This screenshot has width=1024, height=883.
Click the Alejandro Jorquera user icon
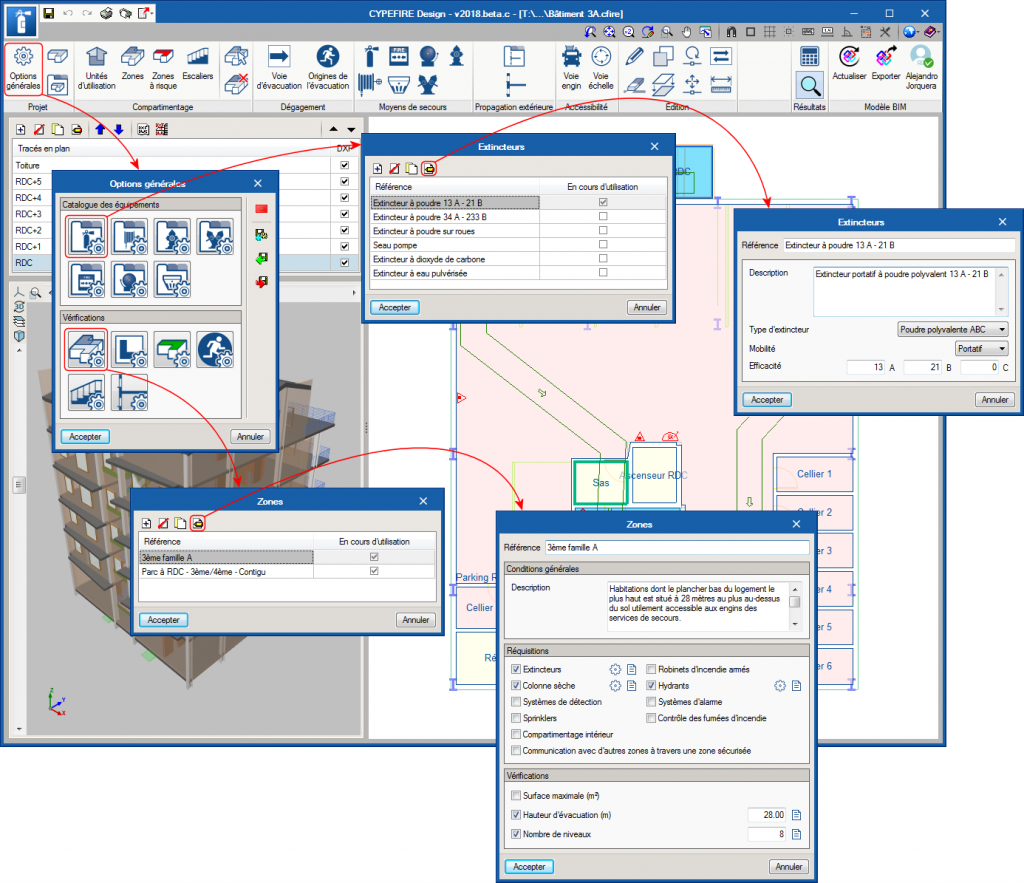(921, 69)
